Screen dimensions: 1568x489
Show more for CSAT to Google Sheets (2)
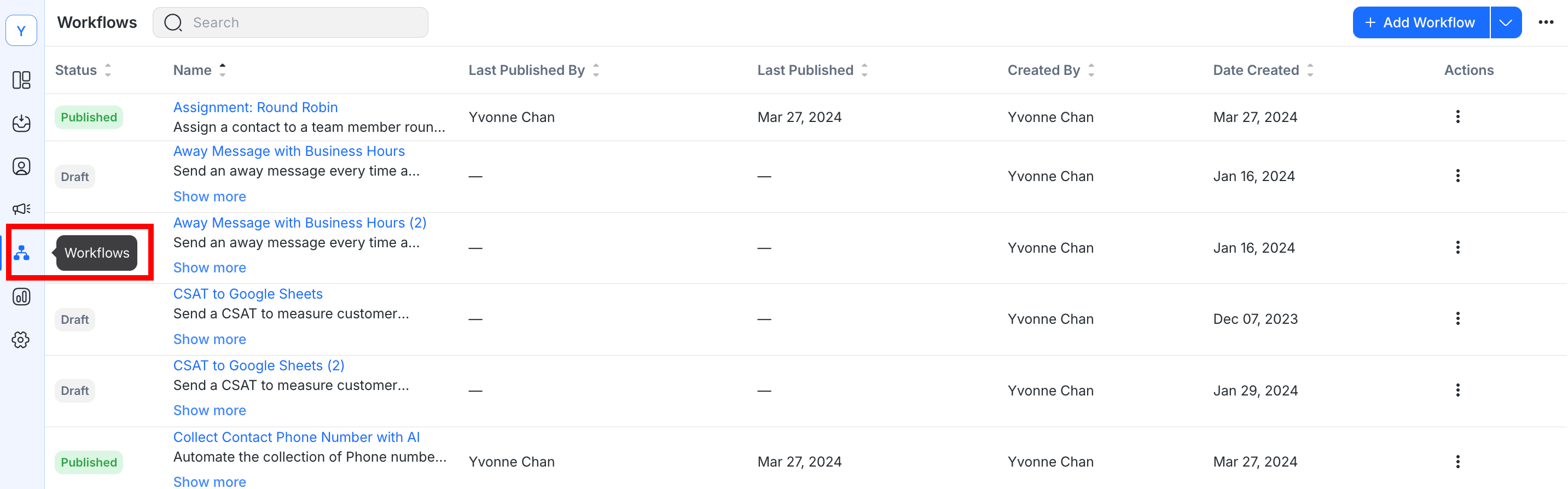coord(210,411)
